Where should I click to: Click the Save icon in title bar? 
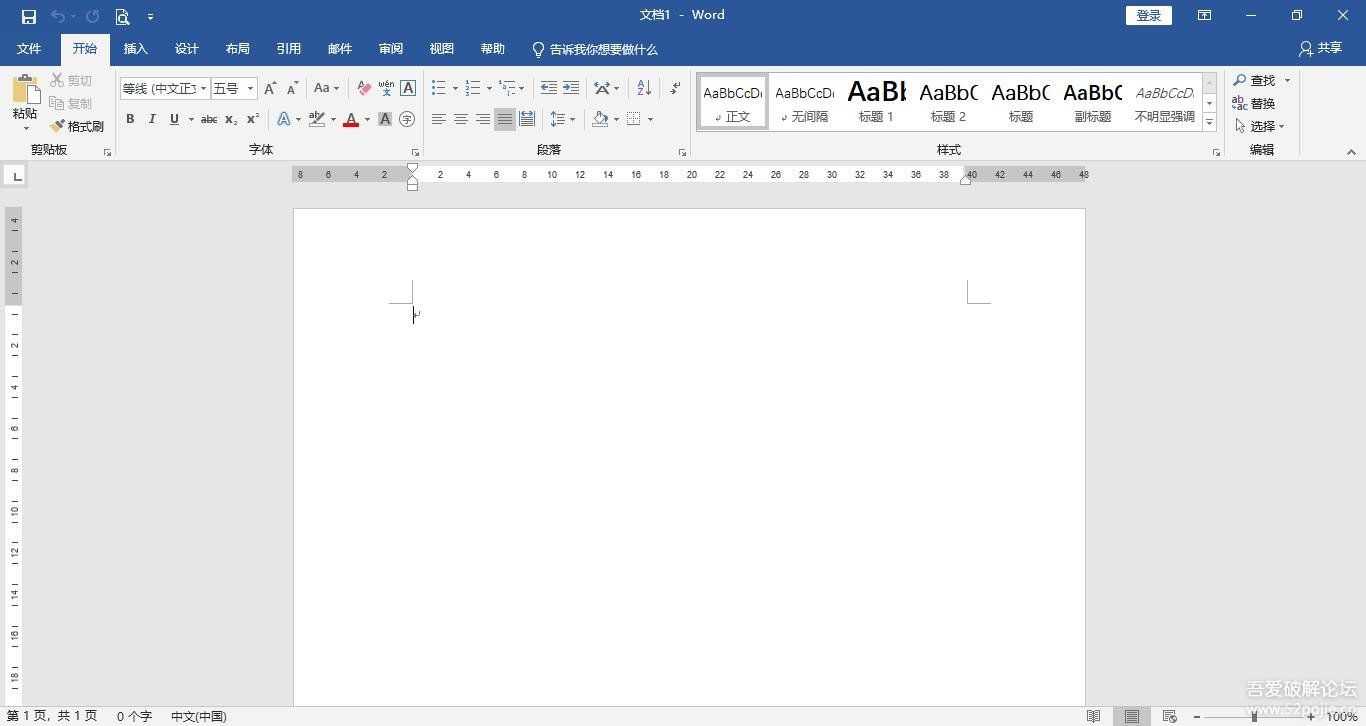29,16
